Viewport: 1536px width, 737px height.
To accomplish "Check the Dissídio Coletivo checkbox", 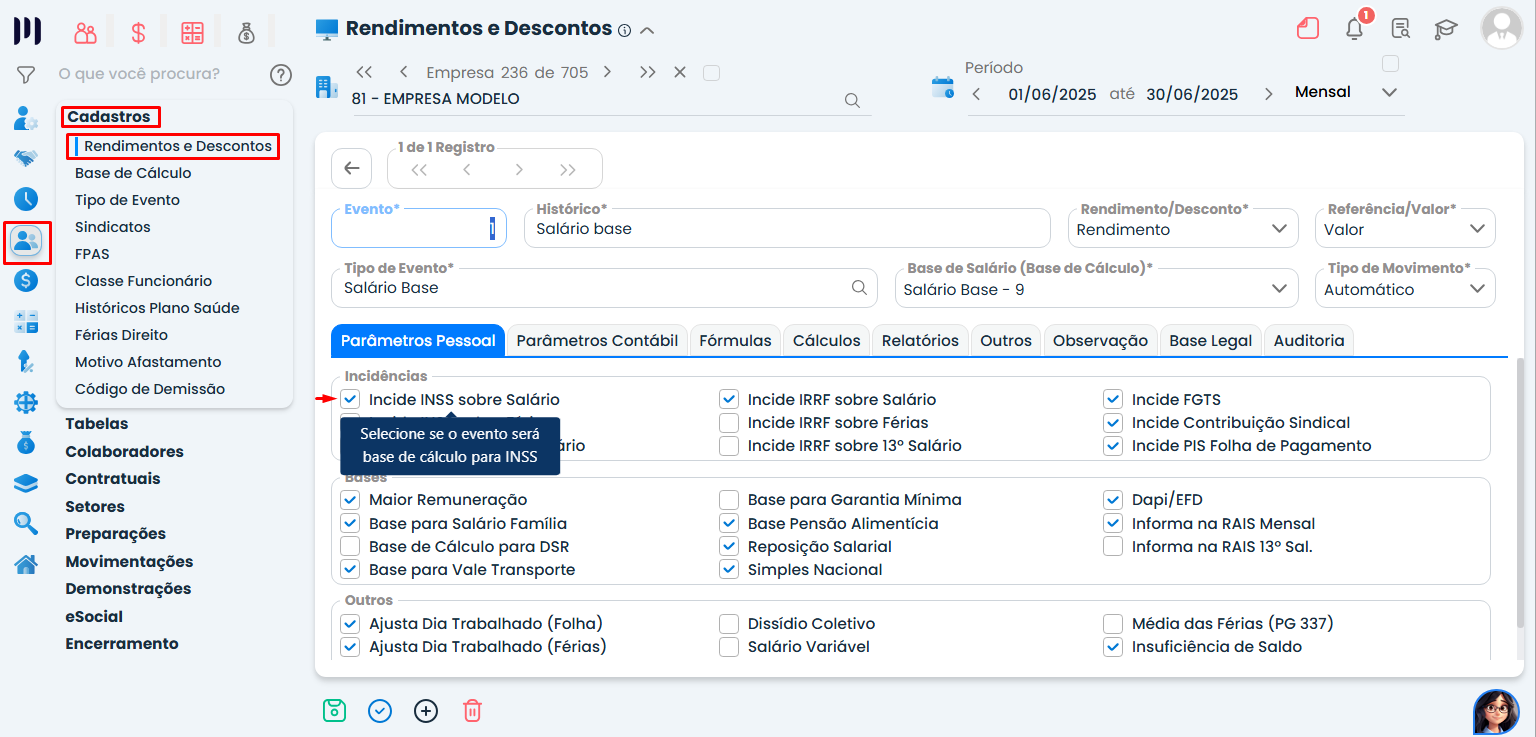I will click(x=729, y=624).
